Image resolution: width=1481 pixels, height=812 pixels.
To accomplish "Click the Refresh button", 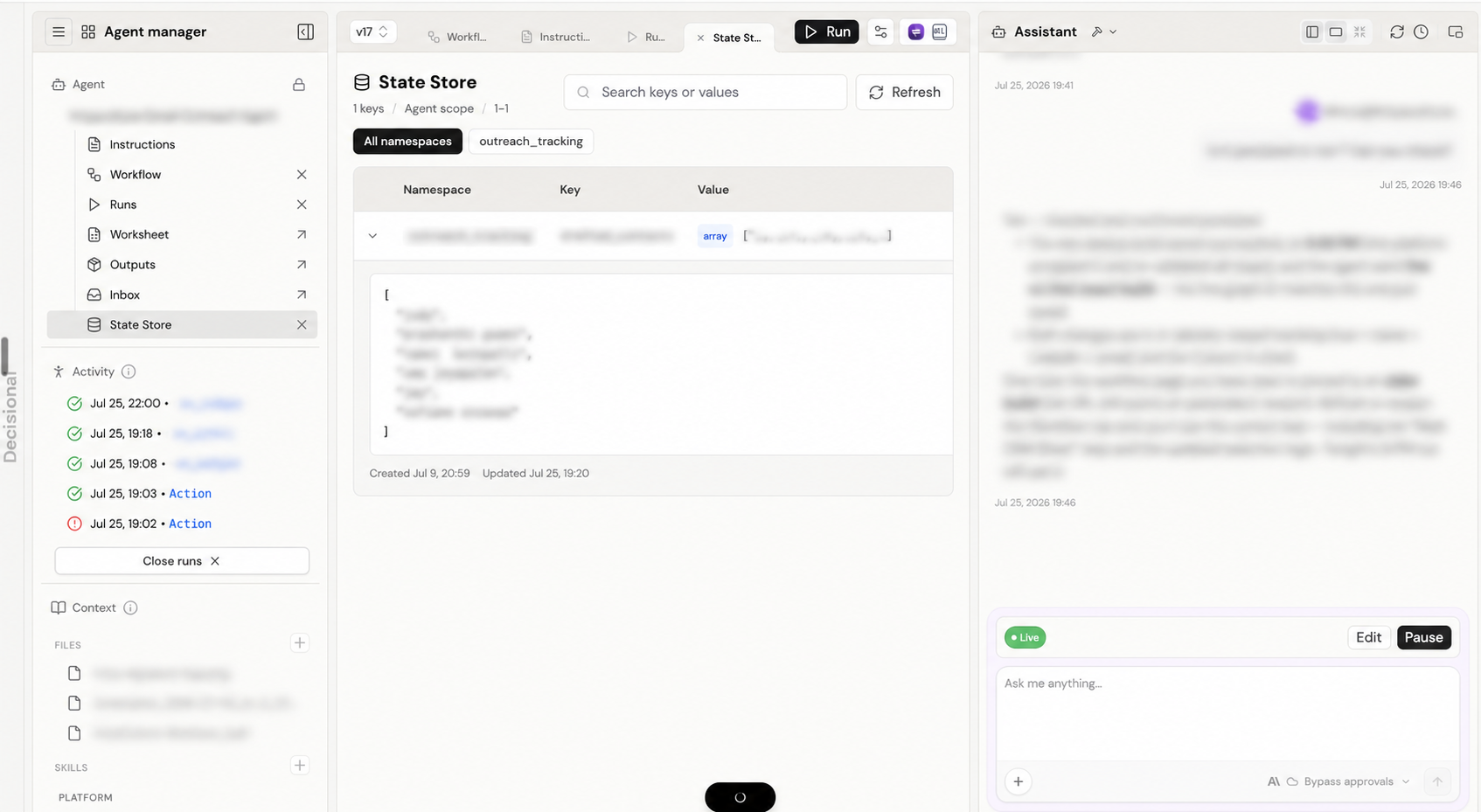I will (904, 92).
